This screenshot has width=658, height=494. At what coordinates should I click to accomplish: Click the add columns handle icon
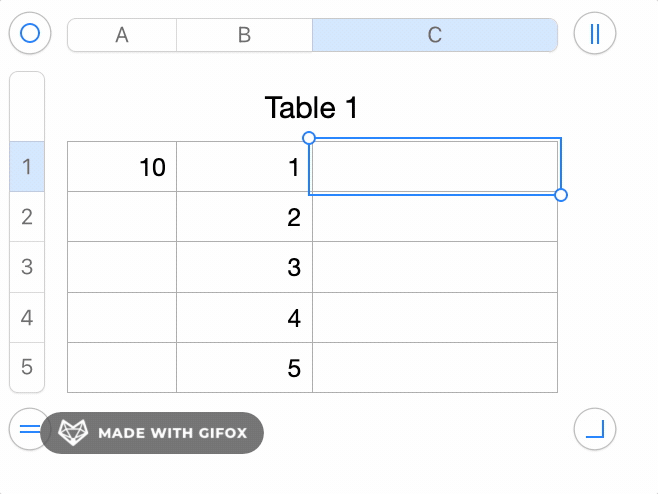click(x=595, y=34)
